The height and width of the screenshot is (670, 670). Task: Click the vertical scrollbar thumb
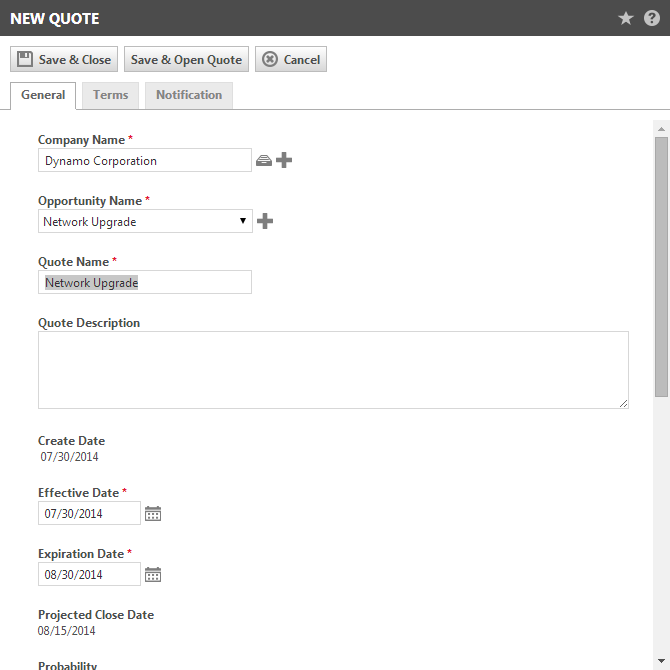661,267
